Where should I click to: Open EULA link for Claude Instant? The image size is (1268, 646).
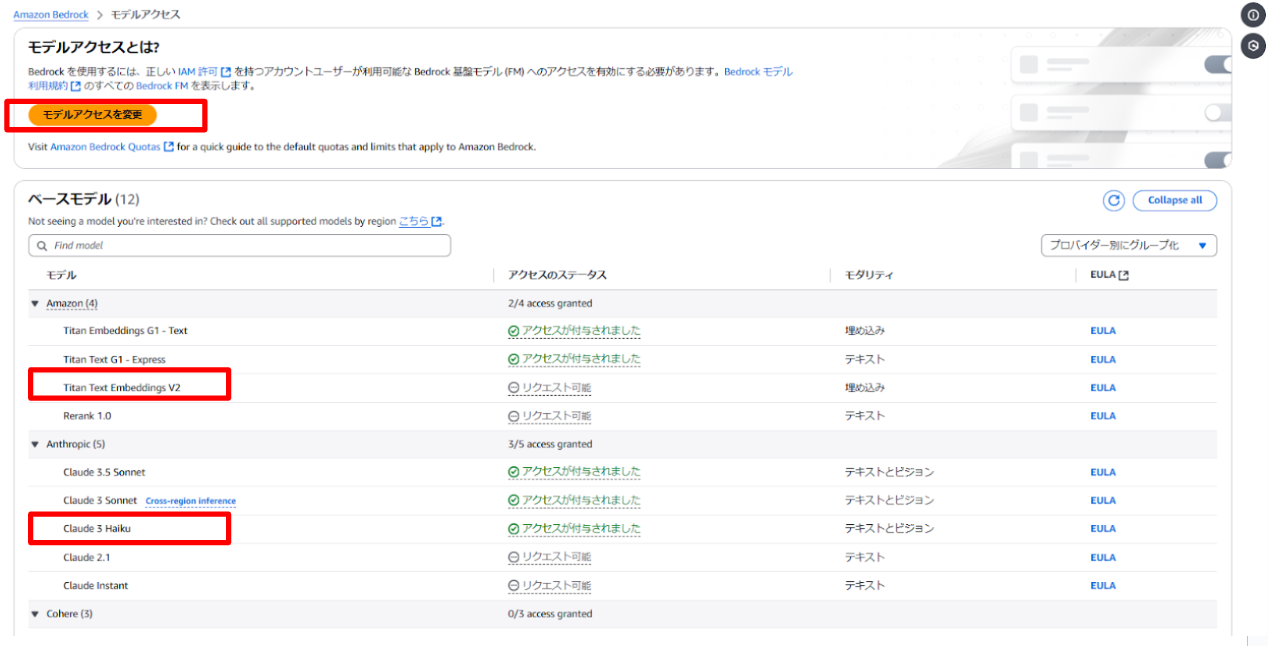point(1103,586)
